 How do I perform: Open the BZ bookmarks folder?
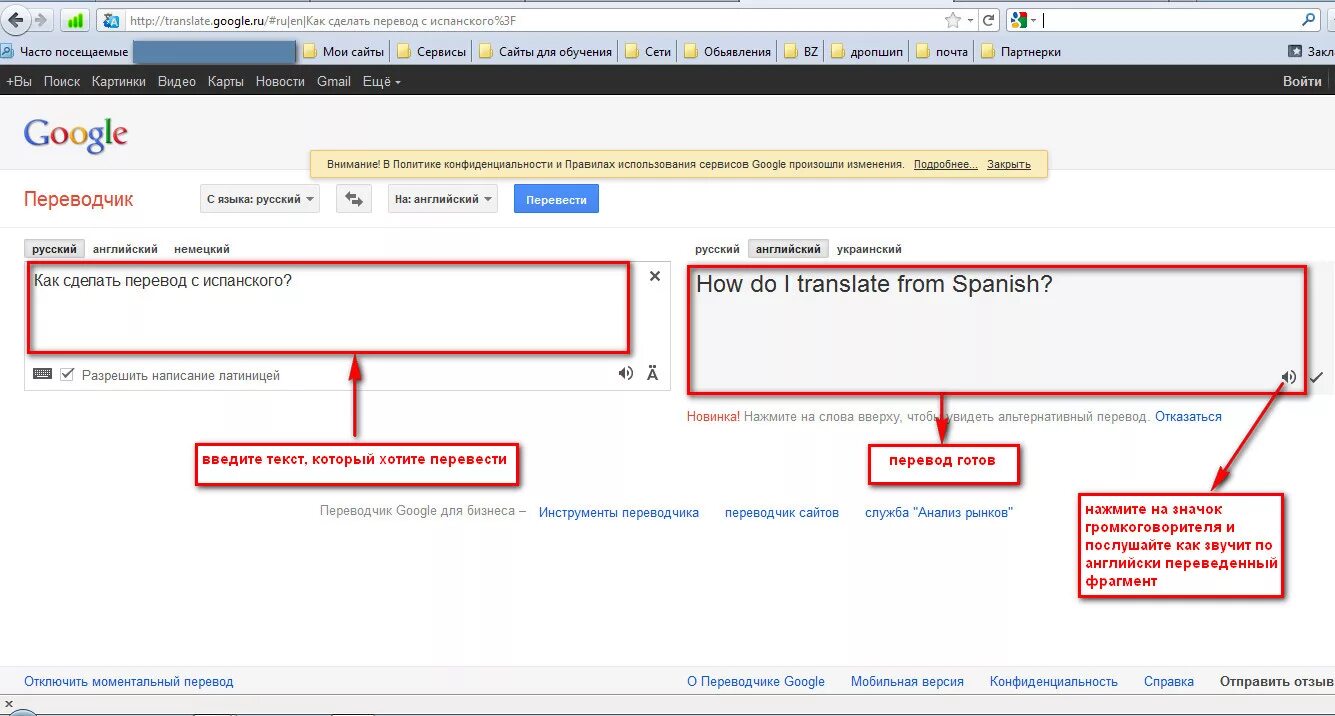click(801, 51)
